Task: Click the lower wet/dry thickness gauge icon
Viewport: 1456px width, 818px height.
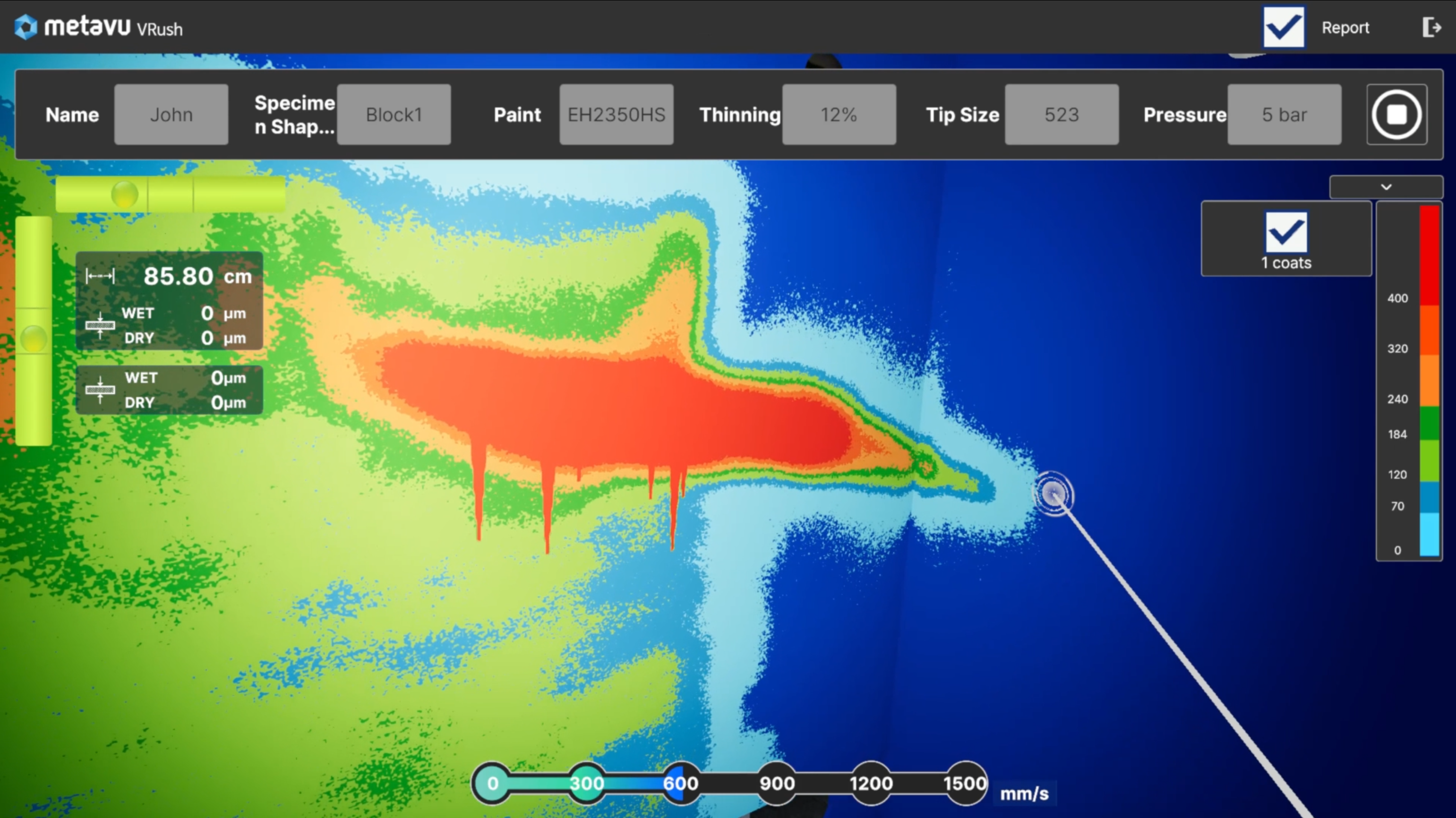Action: 100,390
